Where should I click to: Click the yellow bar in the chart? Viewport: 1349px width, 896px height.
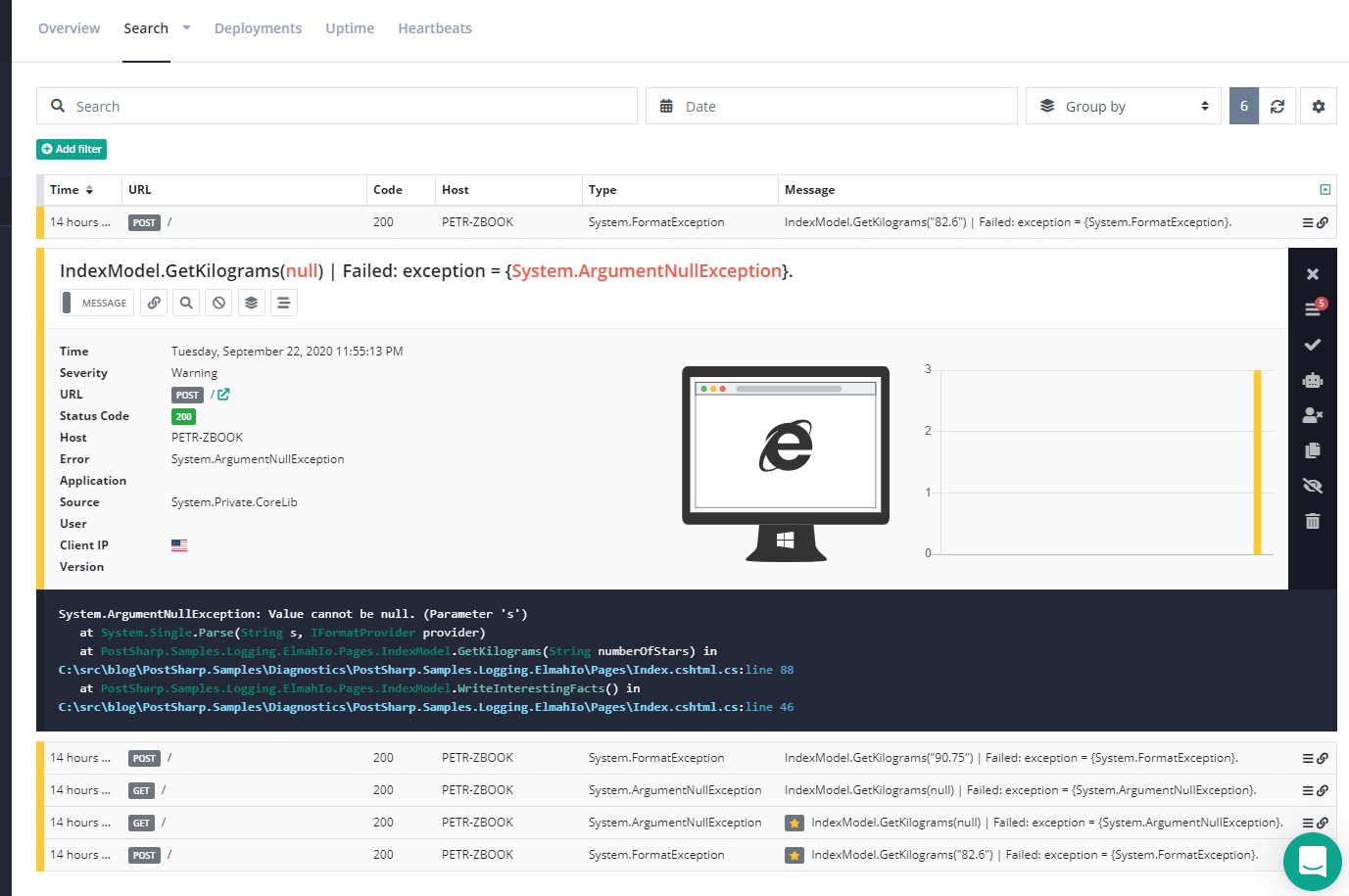[1258, 462]
